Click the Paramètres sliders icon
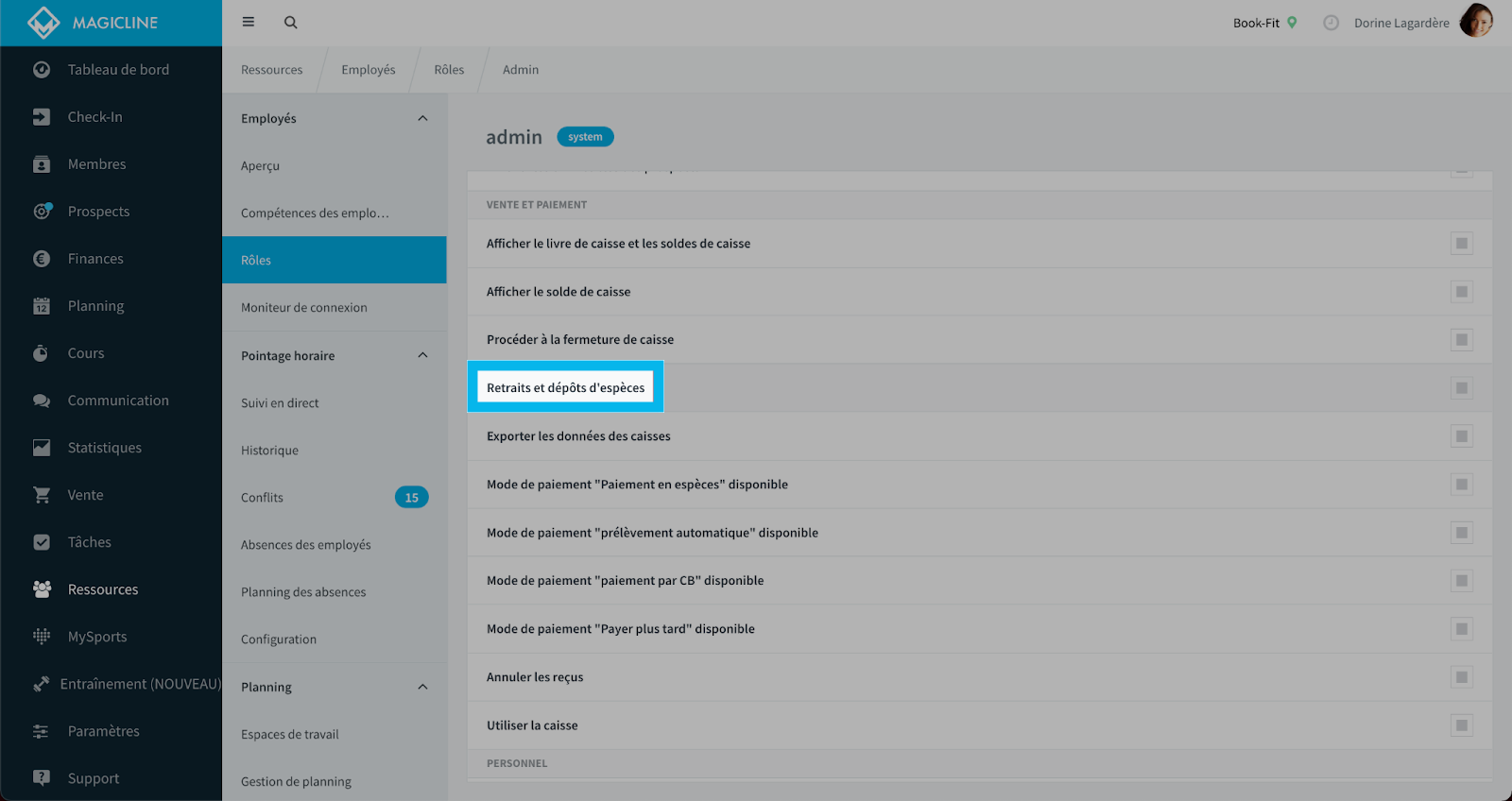Viewport: 1512px width, 801px height. click(x=42, y=731)
